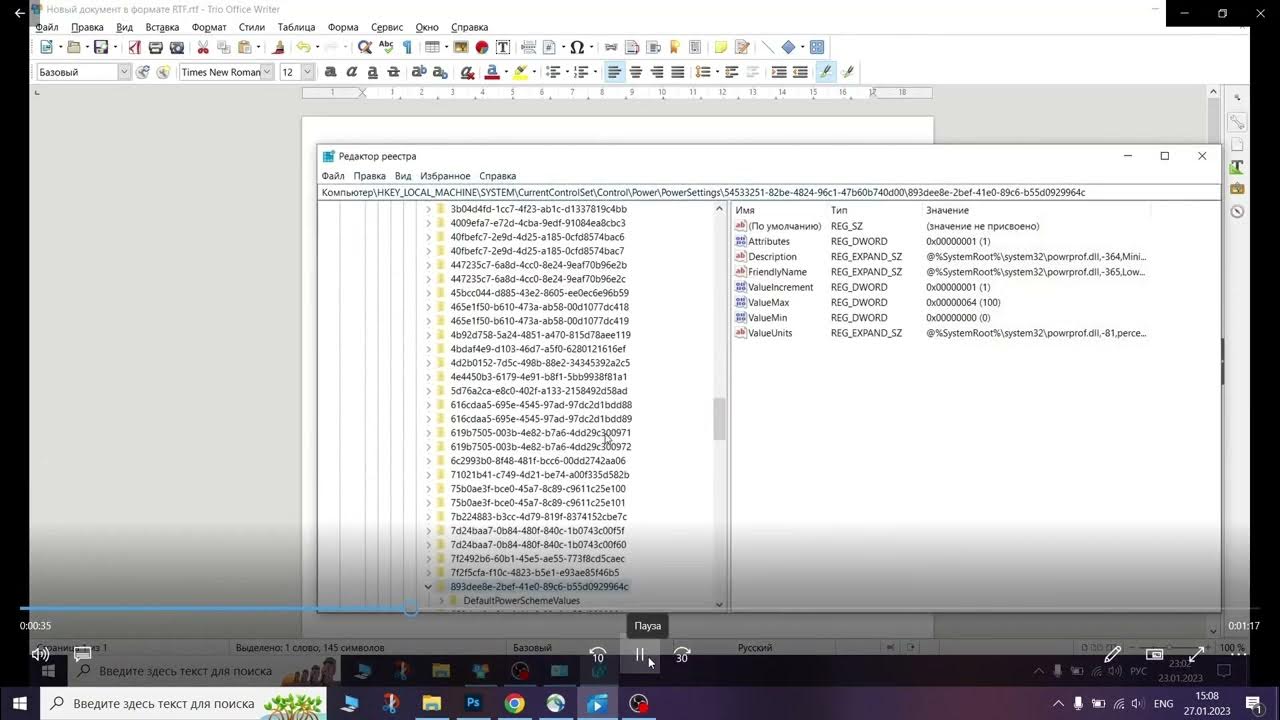Click the Insert comment note icon
Viewport: 1280px width, 720px height.
(721, 47)
